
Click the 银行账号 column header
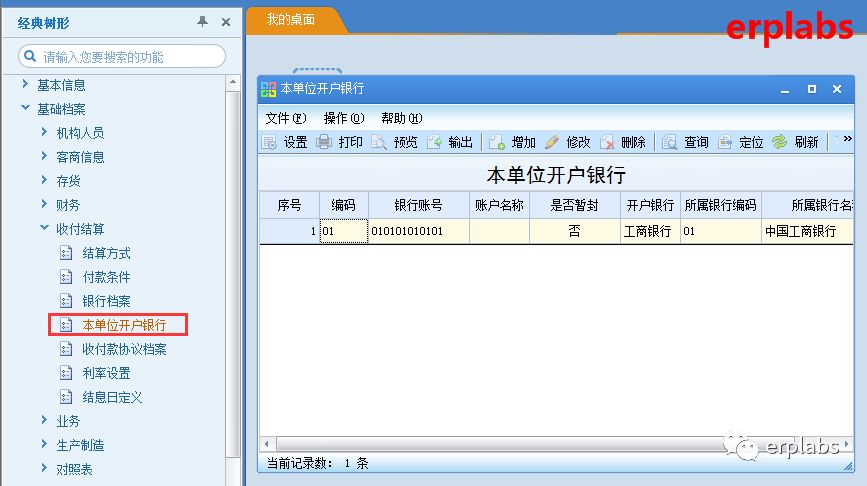point(419,205)
